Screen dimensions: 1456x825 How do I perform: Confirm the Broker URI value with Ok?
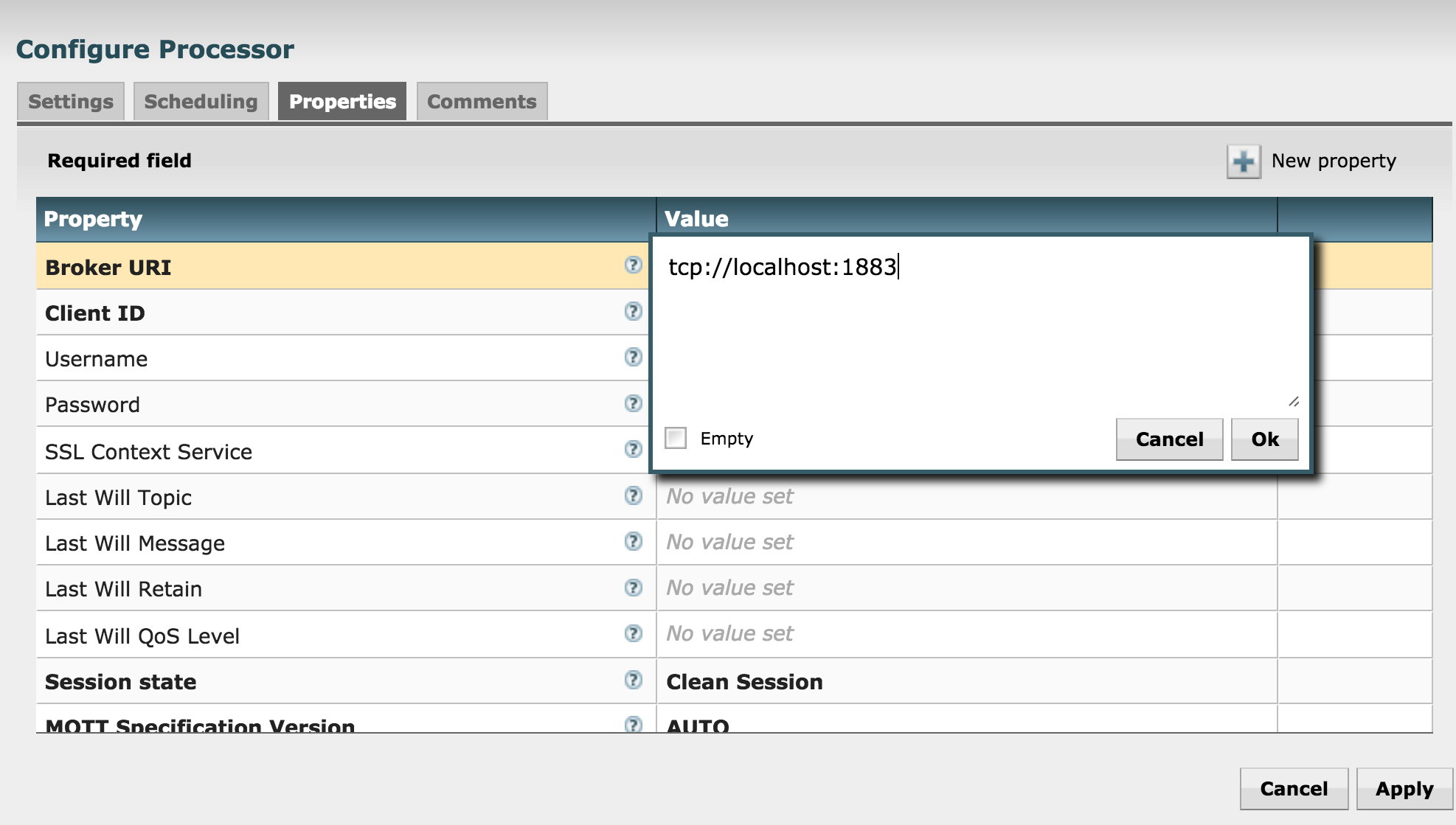[1264, 439]
